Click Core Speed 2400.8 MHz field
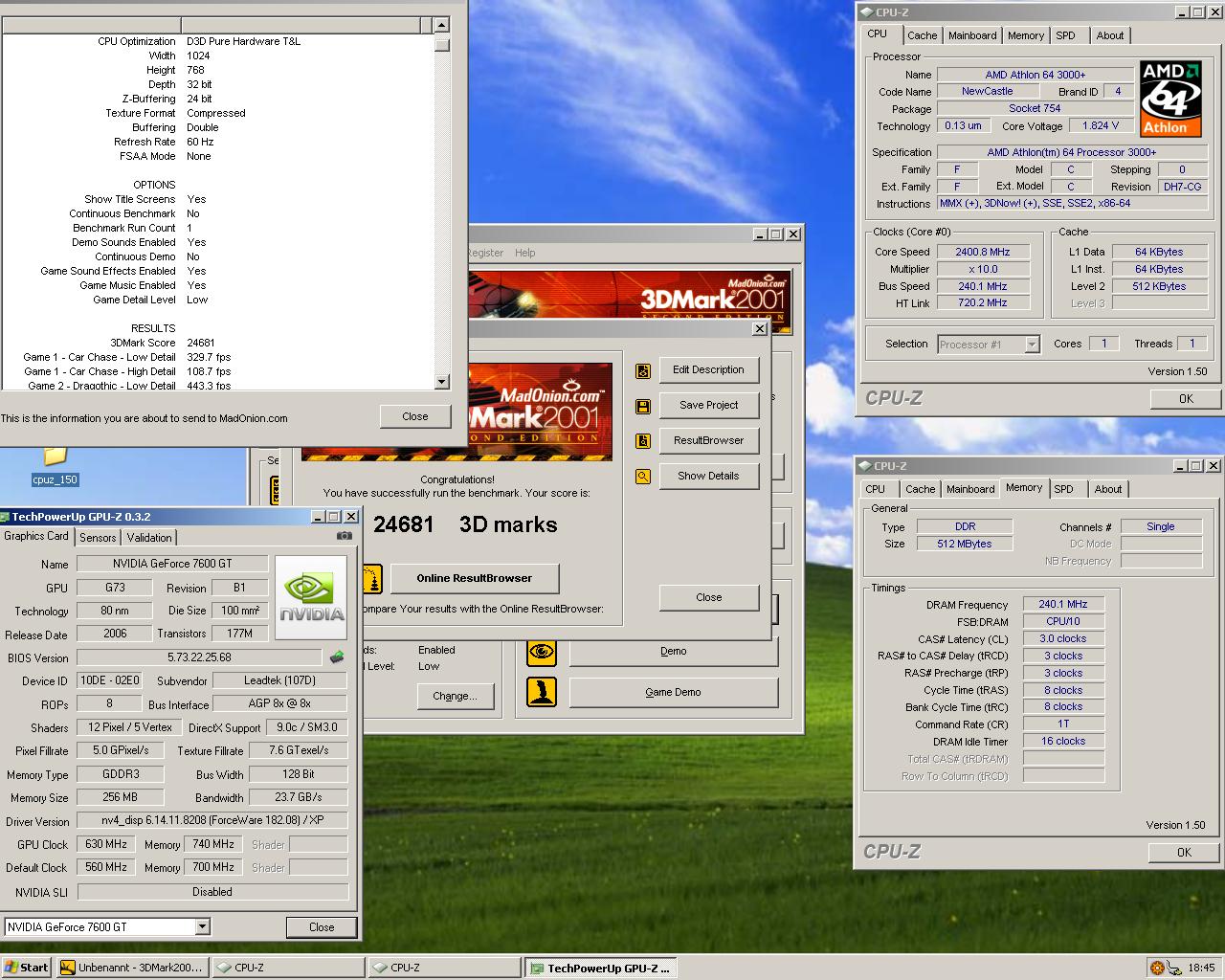 pos(983,252)
